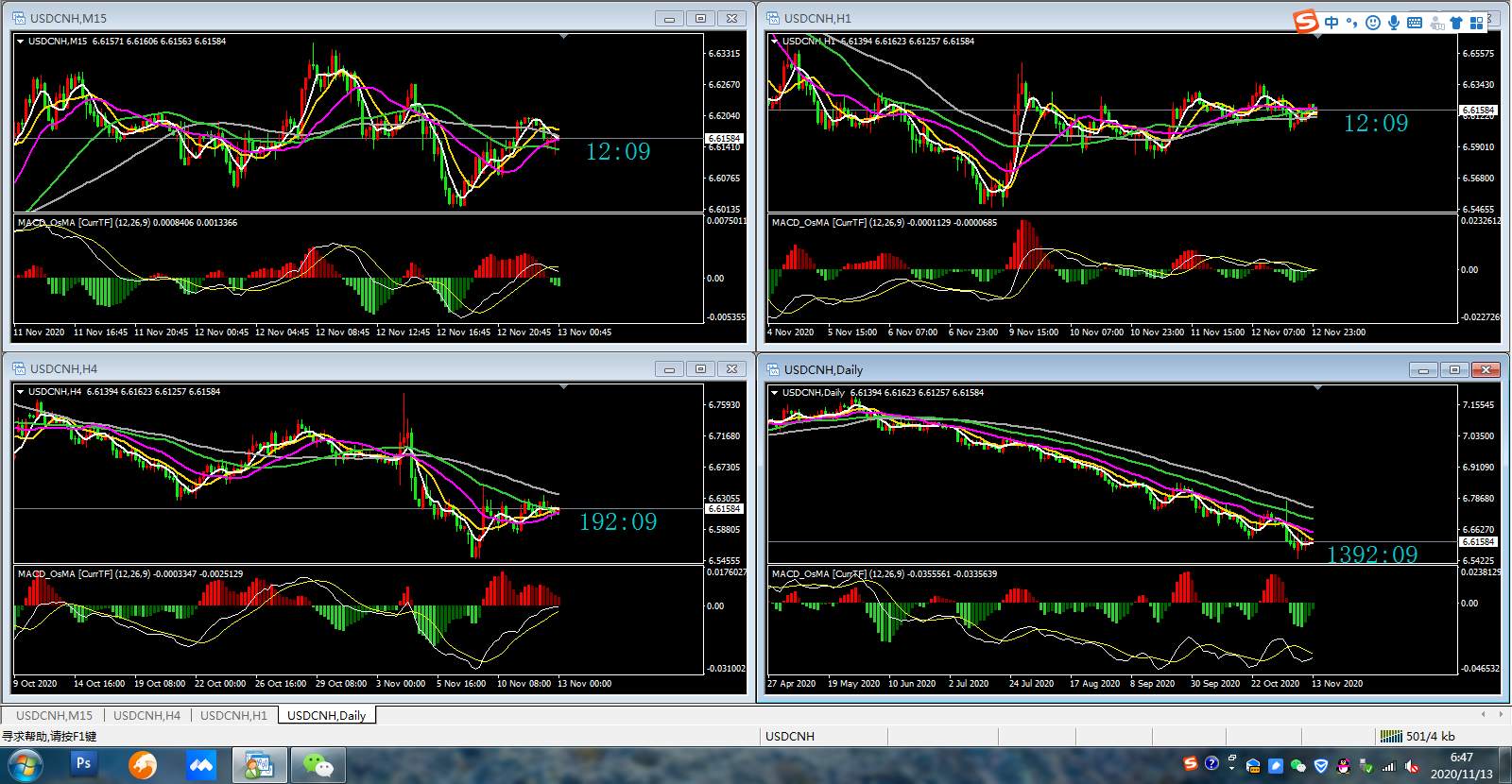Click the Show Desktop strip beside the clock
The width and height of the screenshot is (1512, 784).
coord(1504,764)
